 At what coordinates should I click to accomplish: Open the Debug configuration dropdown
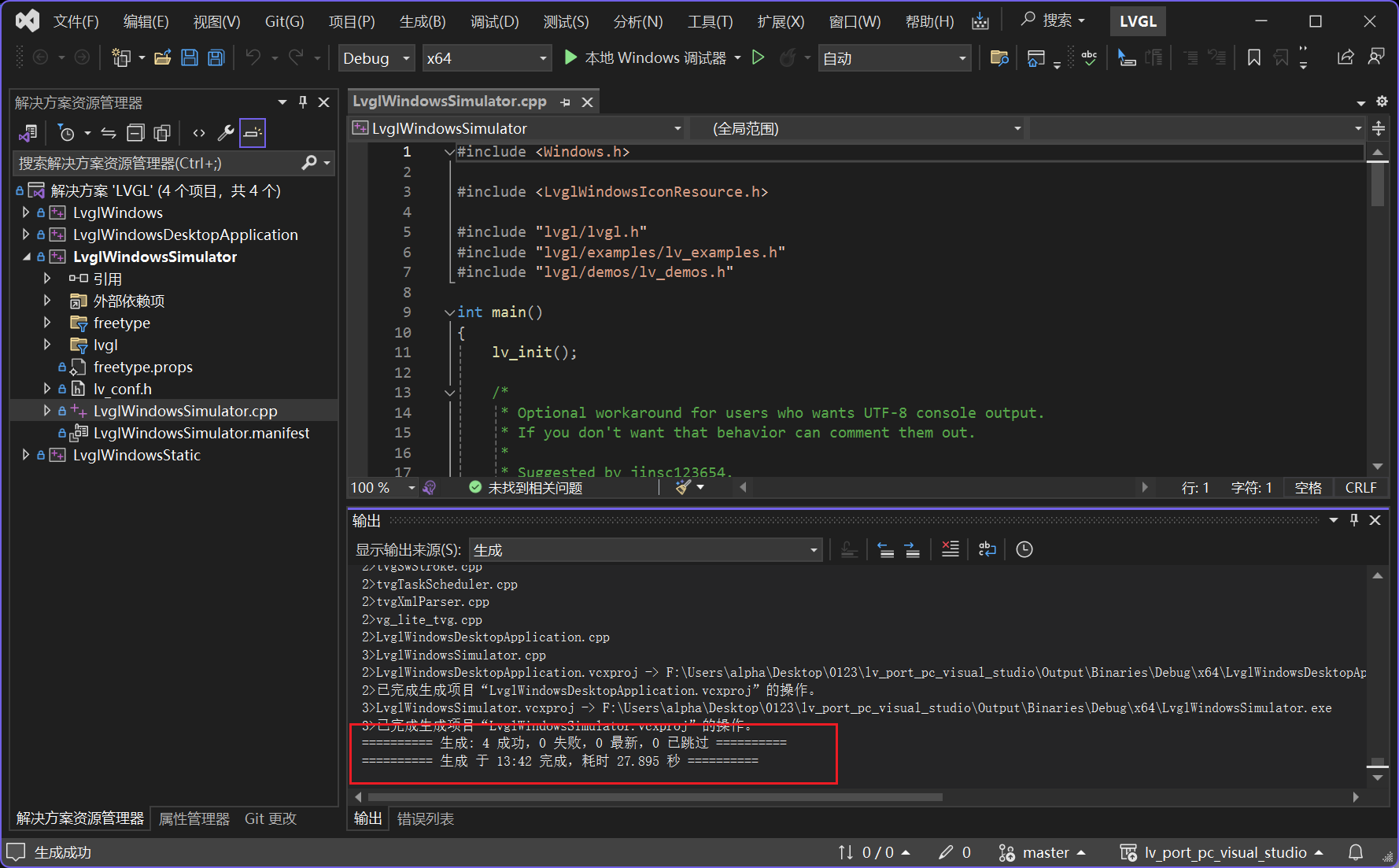click(376, 57)
